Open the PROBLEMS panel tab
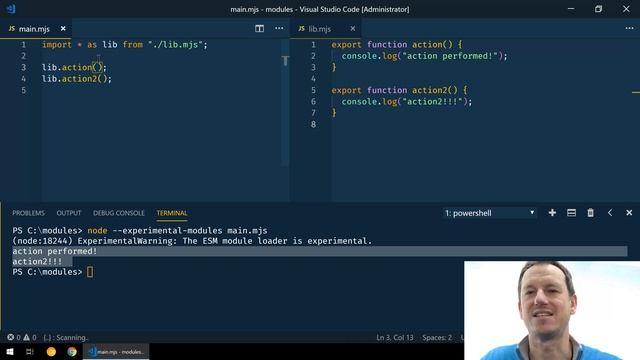Viewport: 640px width, 360px height. (x=28, y=213)
